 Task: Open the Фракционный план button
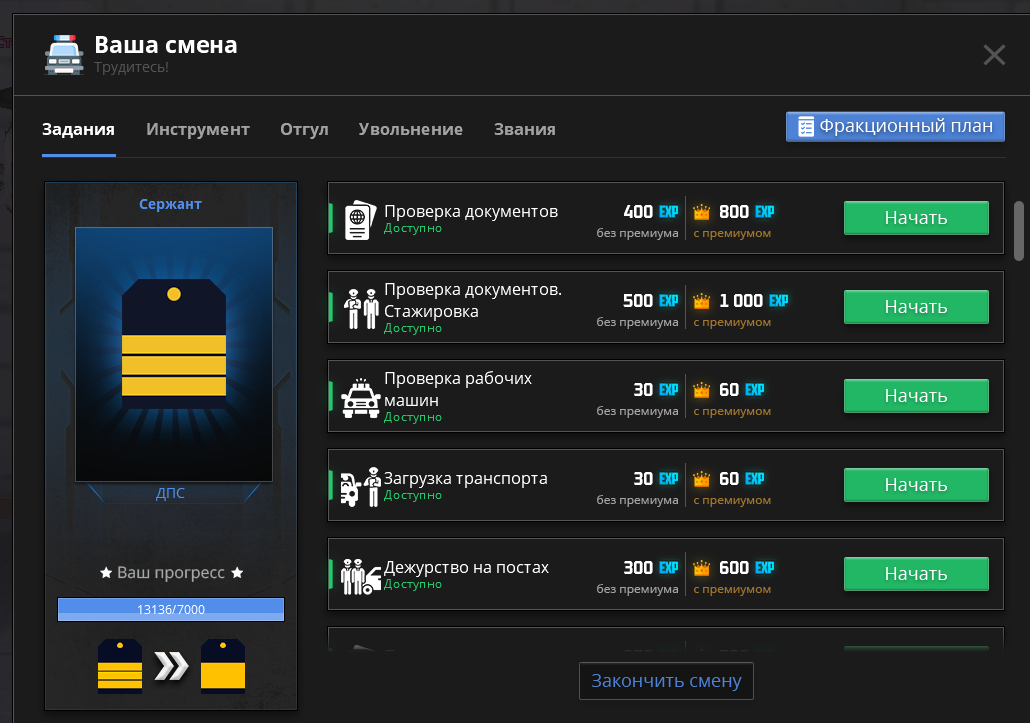pos(895,126)
